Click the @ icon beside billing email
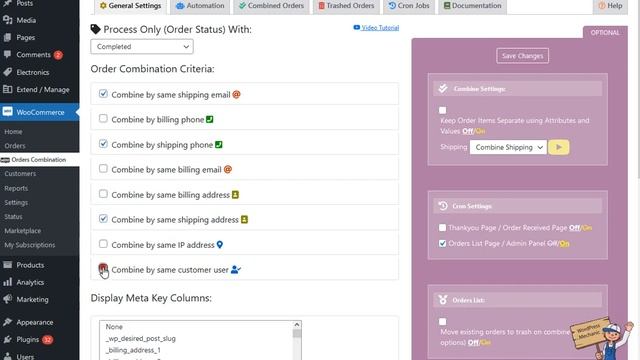This screenshot has height=360, width=640. (x=228, y=169)
